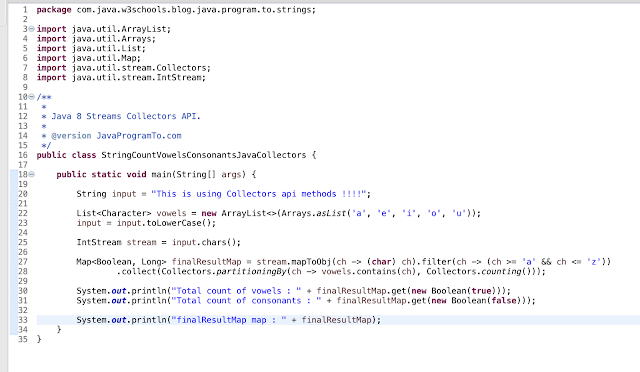Collapse the main method fold at line 18
The width and height of the screenshot is (640, 372).
[x=31, y=175]
